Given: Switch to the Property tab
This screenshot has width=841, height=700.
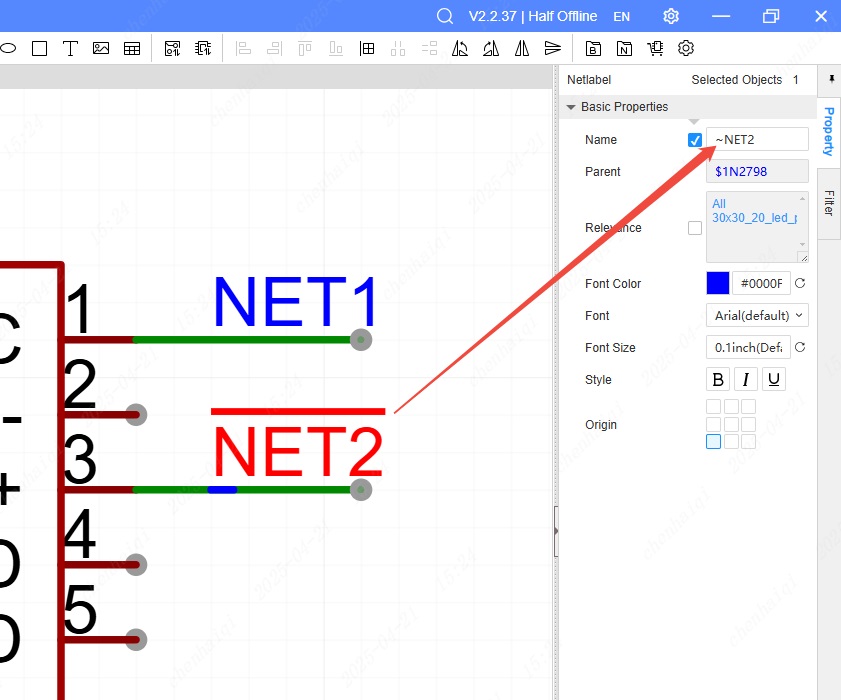Looking at the screenshot, I should tap(829, 131).
